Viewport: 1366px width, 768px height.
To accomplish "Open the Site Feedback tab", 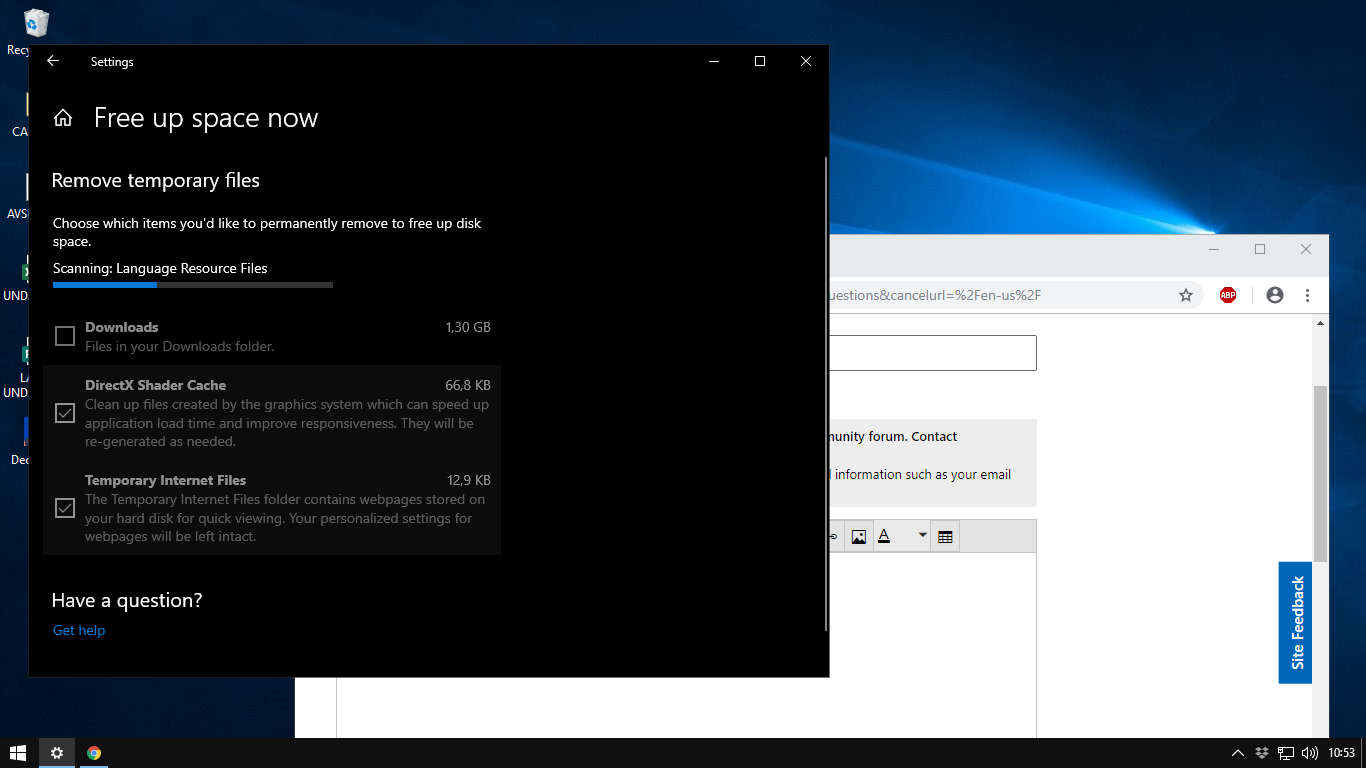I will [x=1295, y=622].
